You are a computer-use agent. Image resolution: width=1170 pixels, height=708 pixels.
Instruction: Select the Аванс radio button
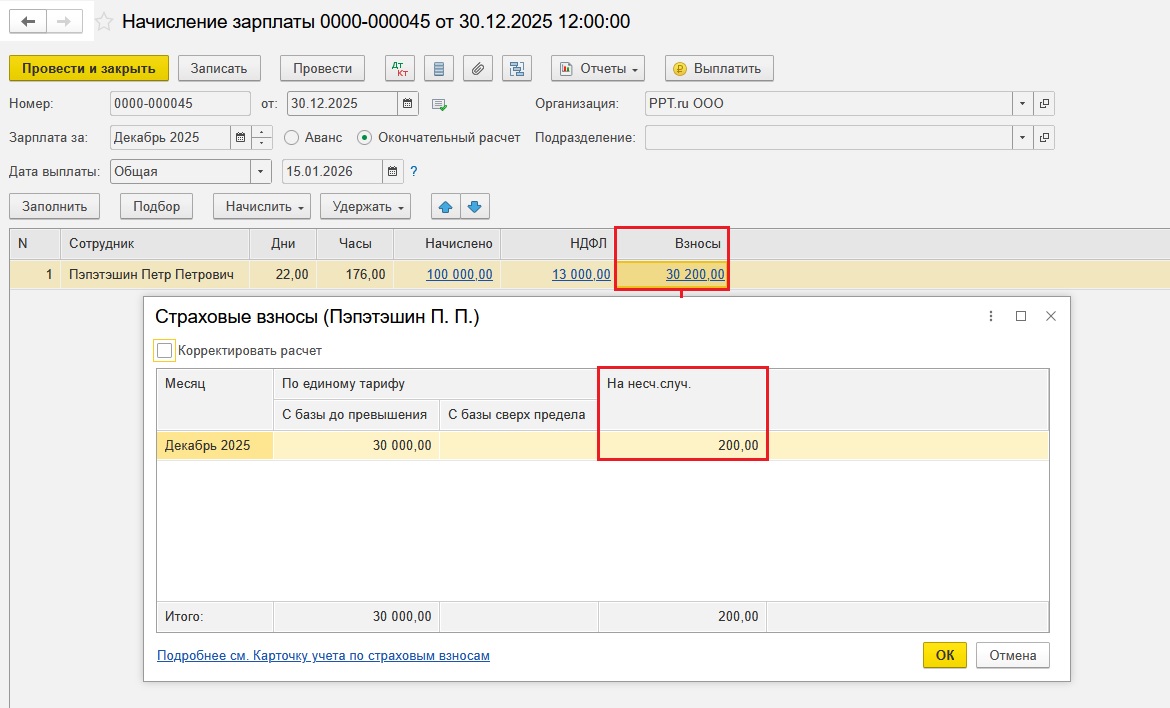click(292, 137)
